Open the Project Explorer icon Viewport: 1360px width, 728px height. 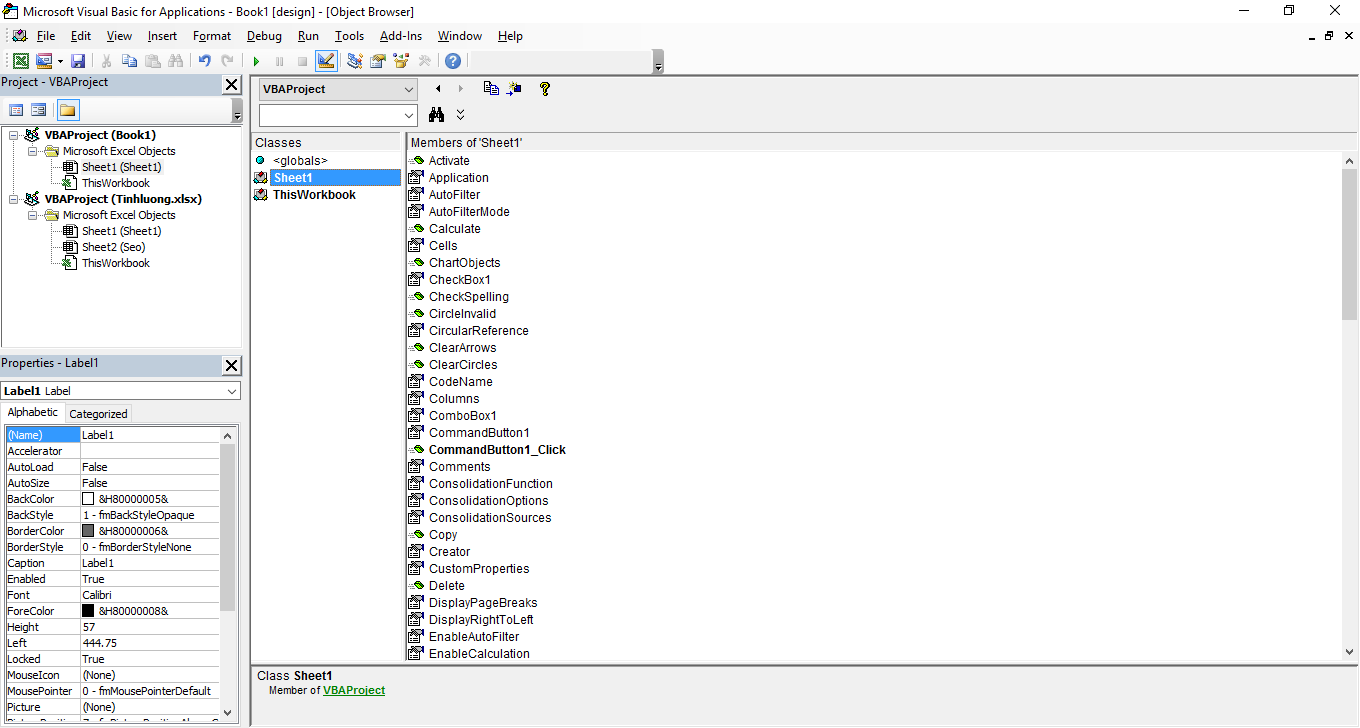point(352,60)
